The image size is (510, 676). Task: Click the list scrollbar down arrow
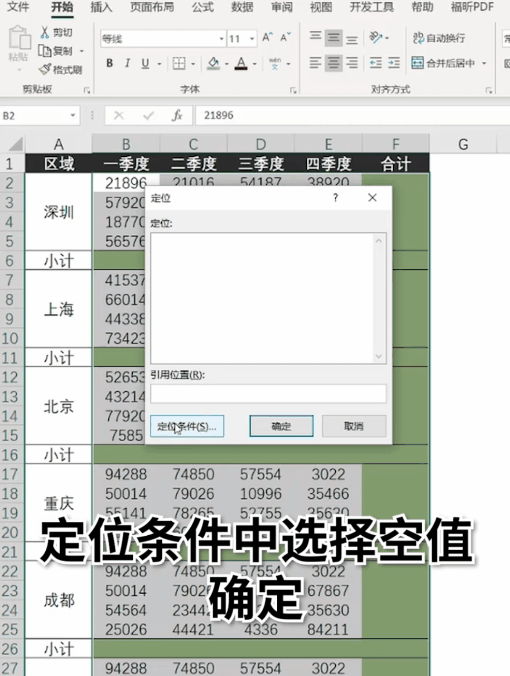point(379,357)
